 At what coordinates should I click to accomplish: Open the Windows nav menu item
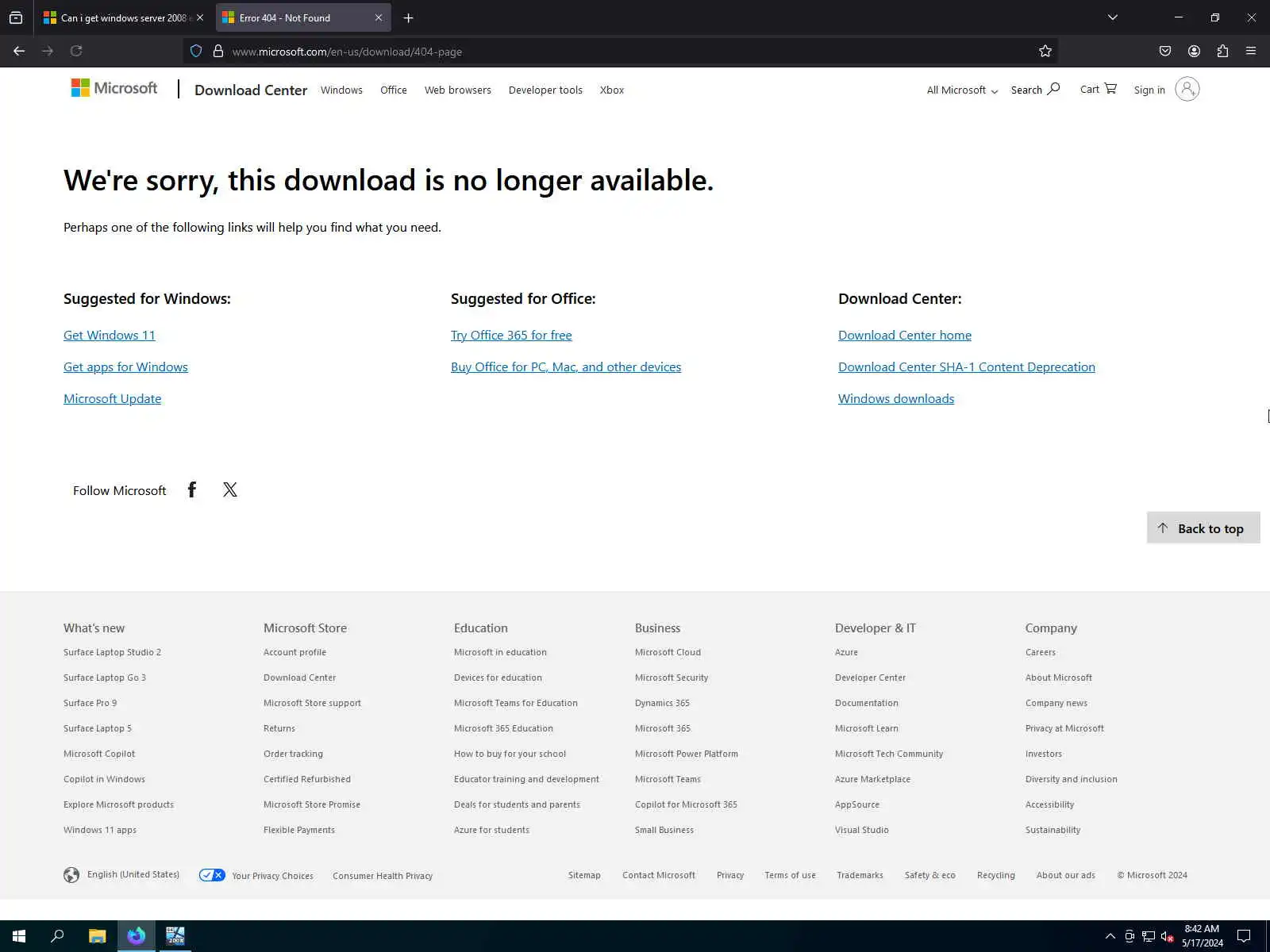coord(341,90)
